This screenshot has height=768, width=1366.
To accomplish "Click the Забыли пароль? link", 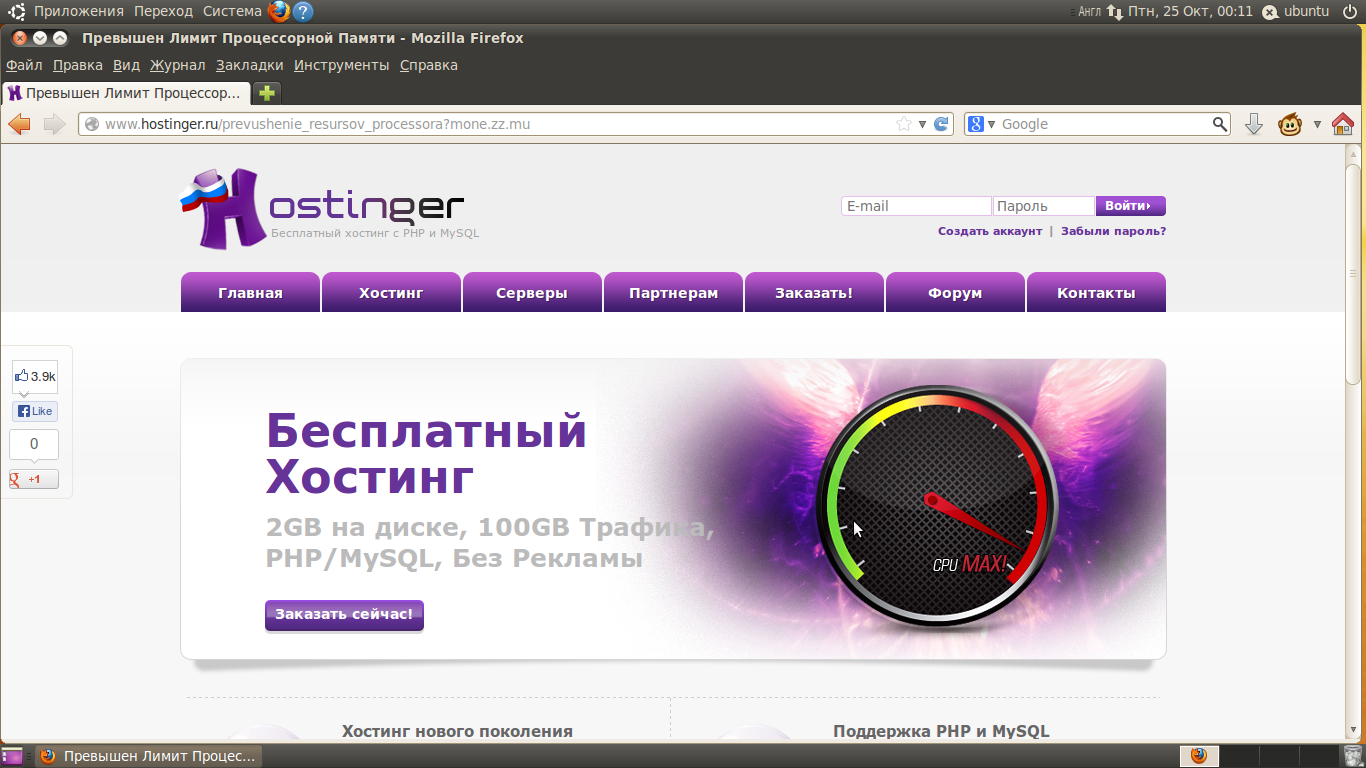I will click(1113, 231).
